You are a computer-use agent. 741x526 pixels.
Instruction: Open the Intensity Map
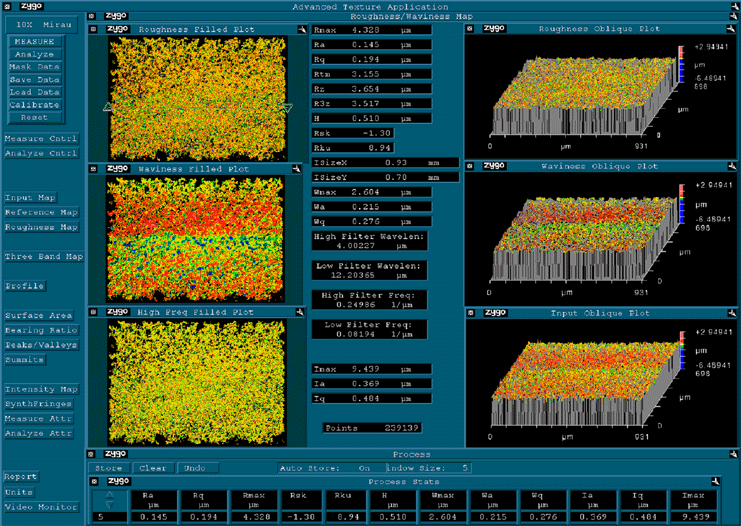41,389
